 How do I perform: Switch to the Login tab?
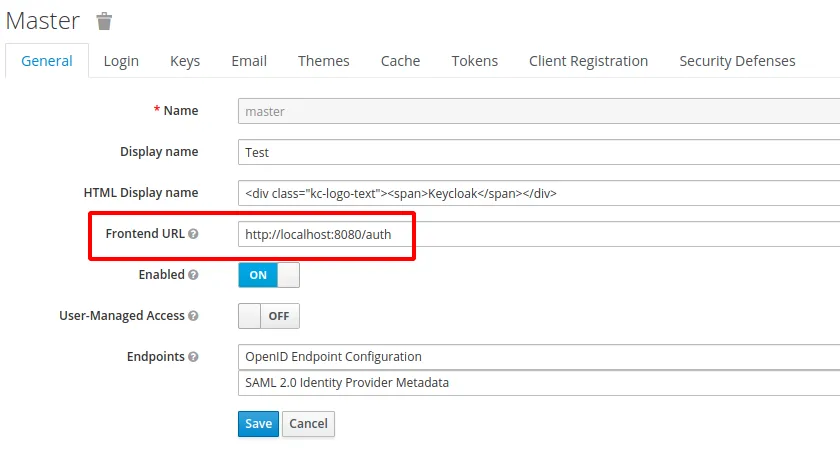121,61
